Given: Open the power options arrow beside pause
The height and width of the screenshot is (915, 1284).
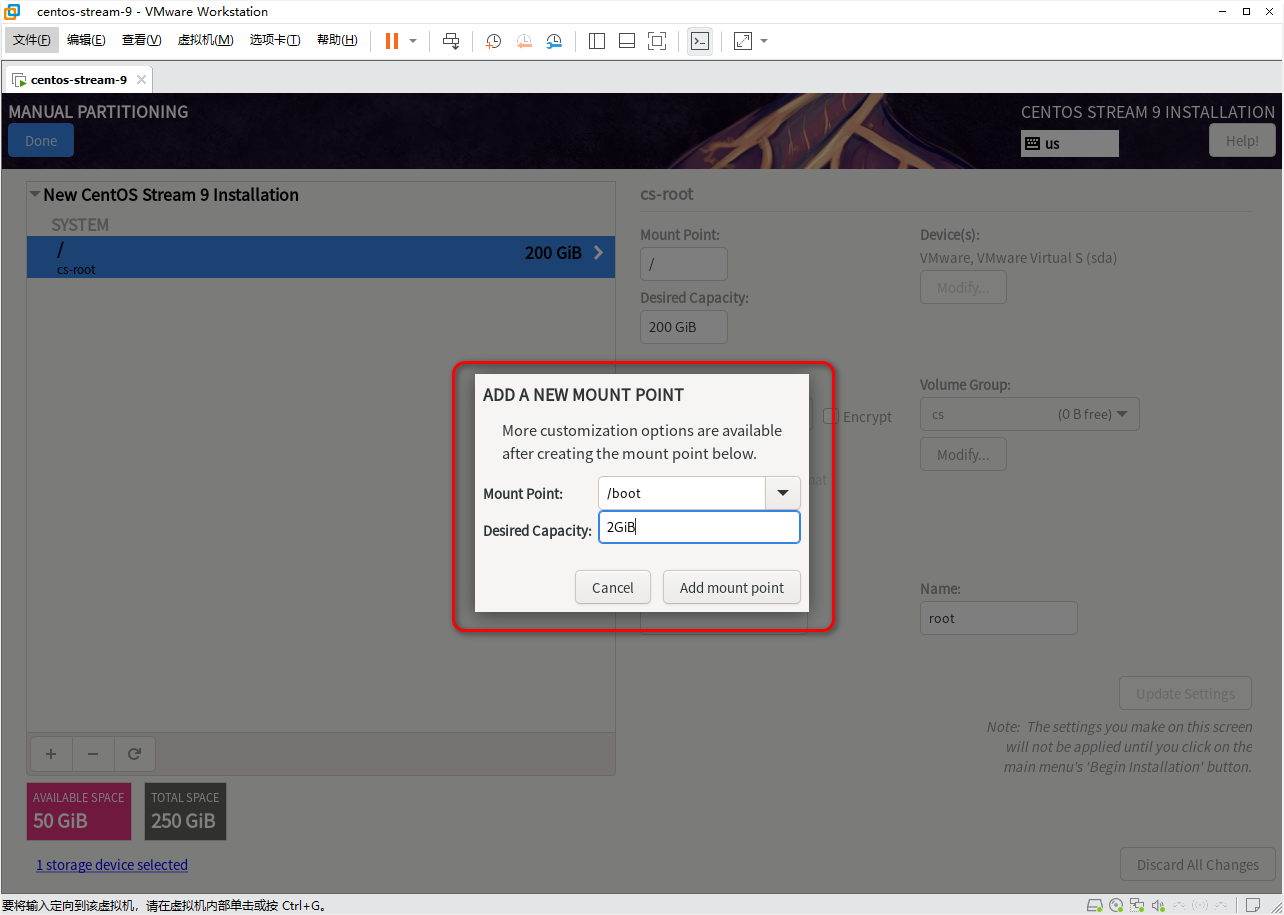Looking at the screenshot, I should coord(413,41).
